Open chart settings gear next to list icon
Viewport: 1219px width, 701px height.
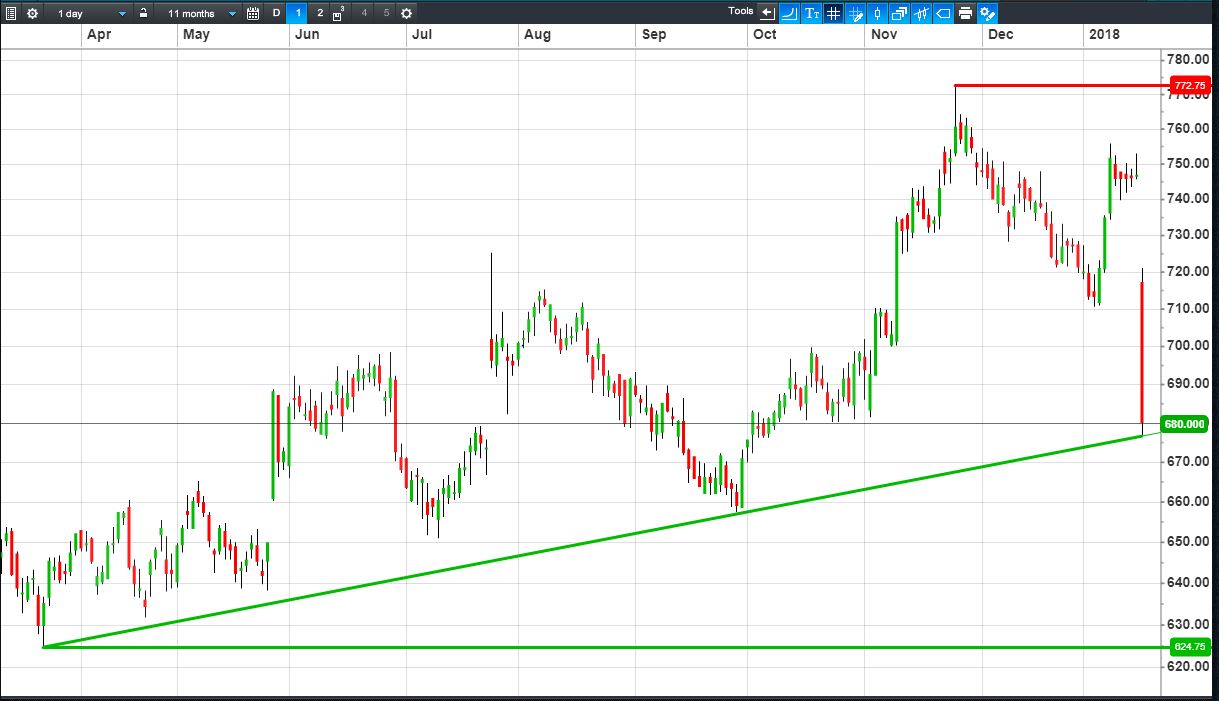32,13
